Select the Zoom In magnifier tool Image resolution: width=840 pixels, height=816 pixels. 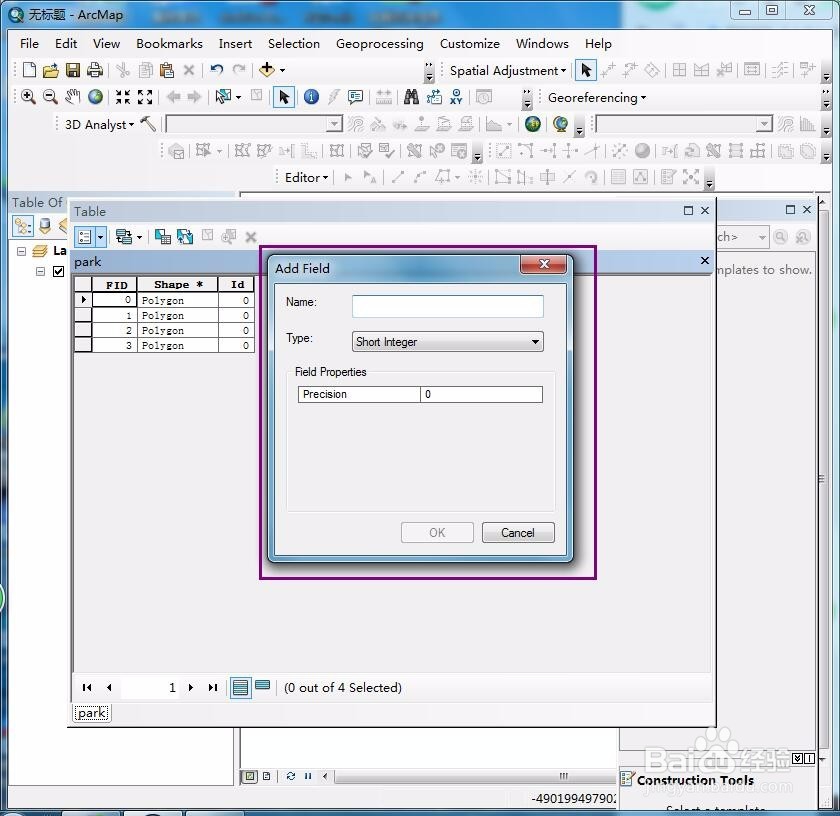[28, 97]
